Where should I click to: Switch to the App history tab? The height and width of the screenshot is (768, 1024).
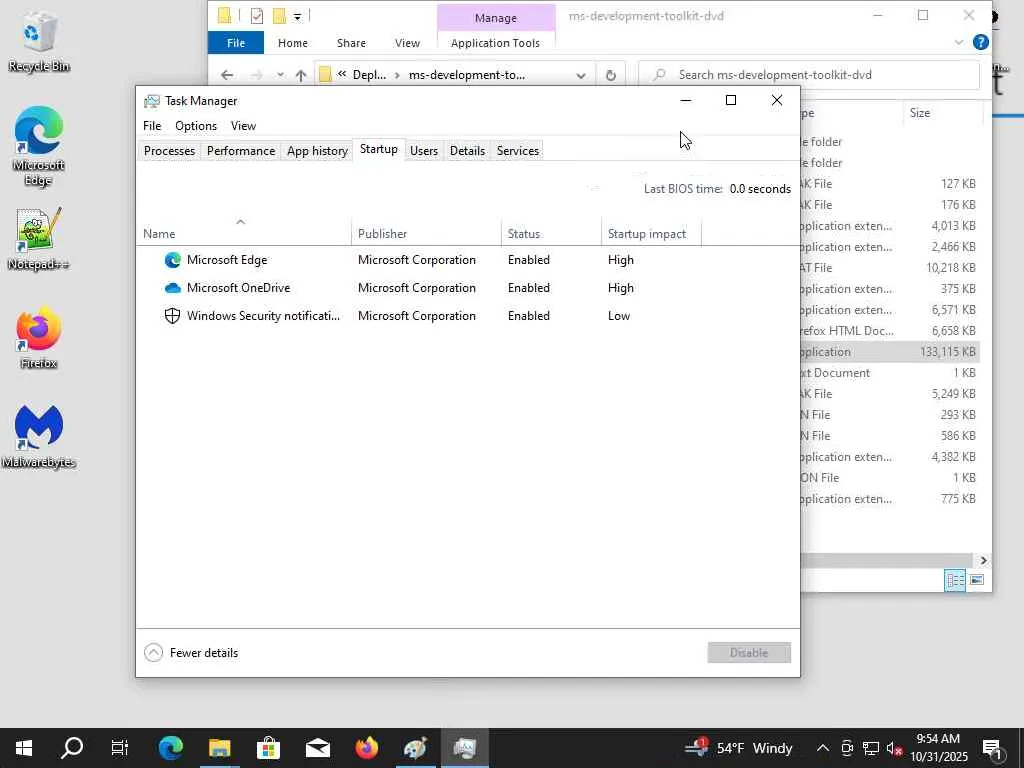(317, 151)
